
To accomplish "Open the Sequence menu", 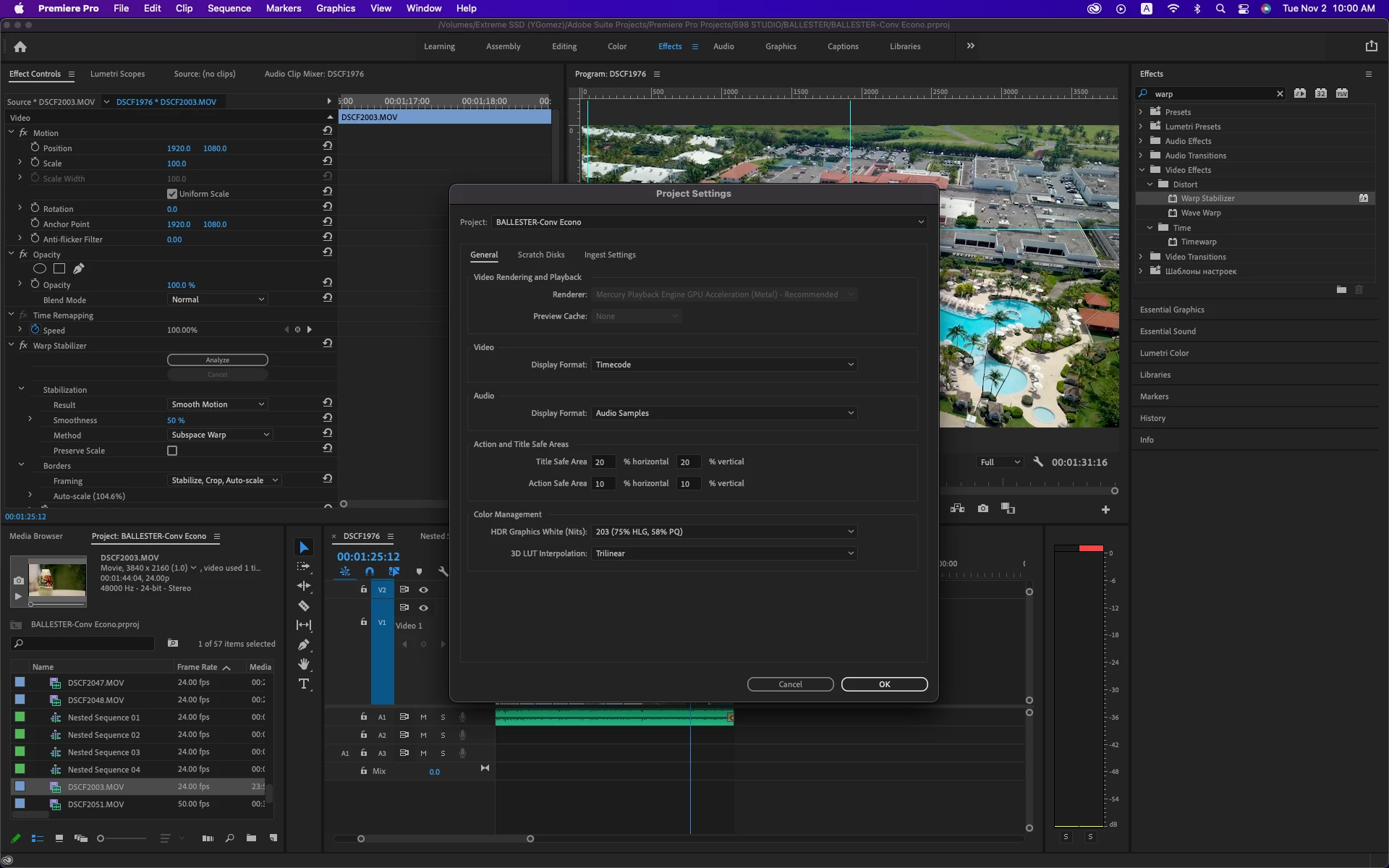I will tap(229, 8).
